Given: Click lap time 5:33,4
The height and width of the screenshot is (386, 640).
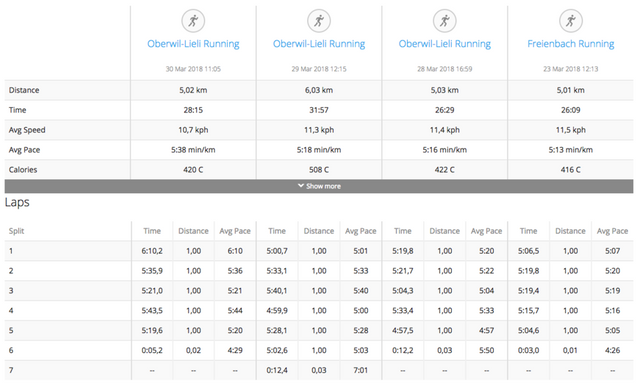Looking at the screenshot, I should click(x=403, y=311).
